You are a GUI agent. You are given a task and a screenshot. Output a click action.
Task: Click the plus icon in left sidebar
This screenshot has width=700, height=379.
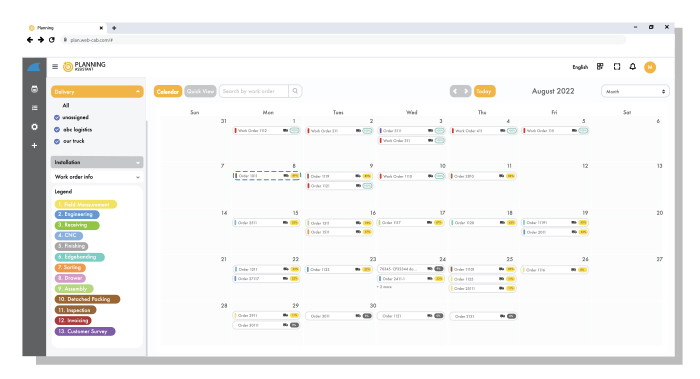[34, 146]
